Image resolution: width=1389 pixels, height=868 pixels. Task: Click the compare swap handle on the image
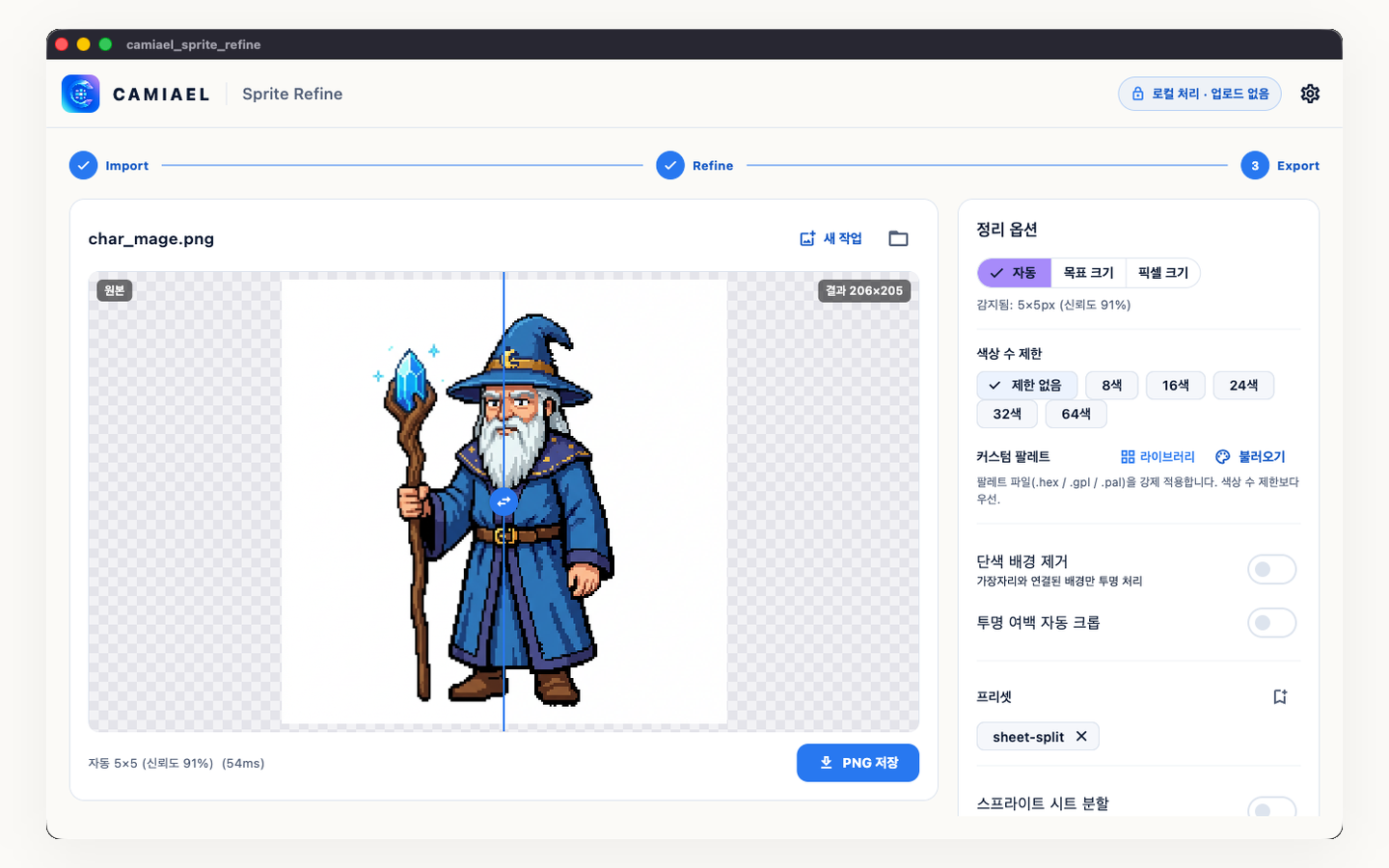pos(504,502)
